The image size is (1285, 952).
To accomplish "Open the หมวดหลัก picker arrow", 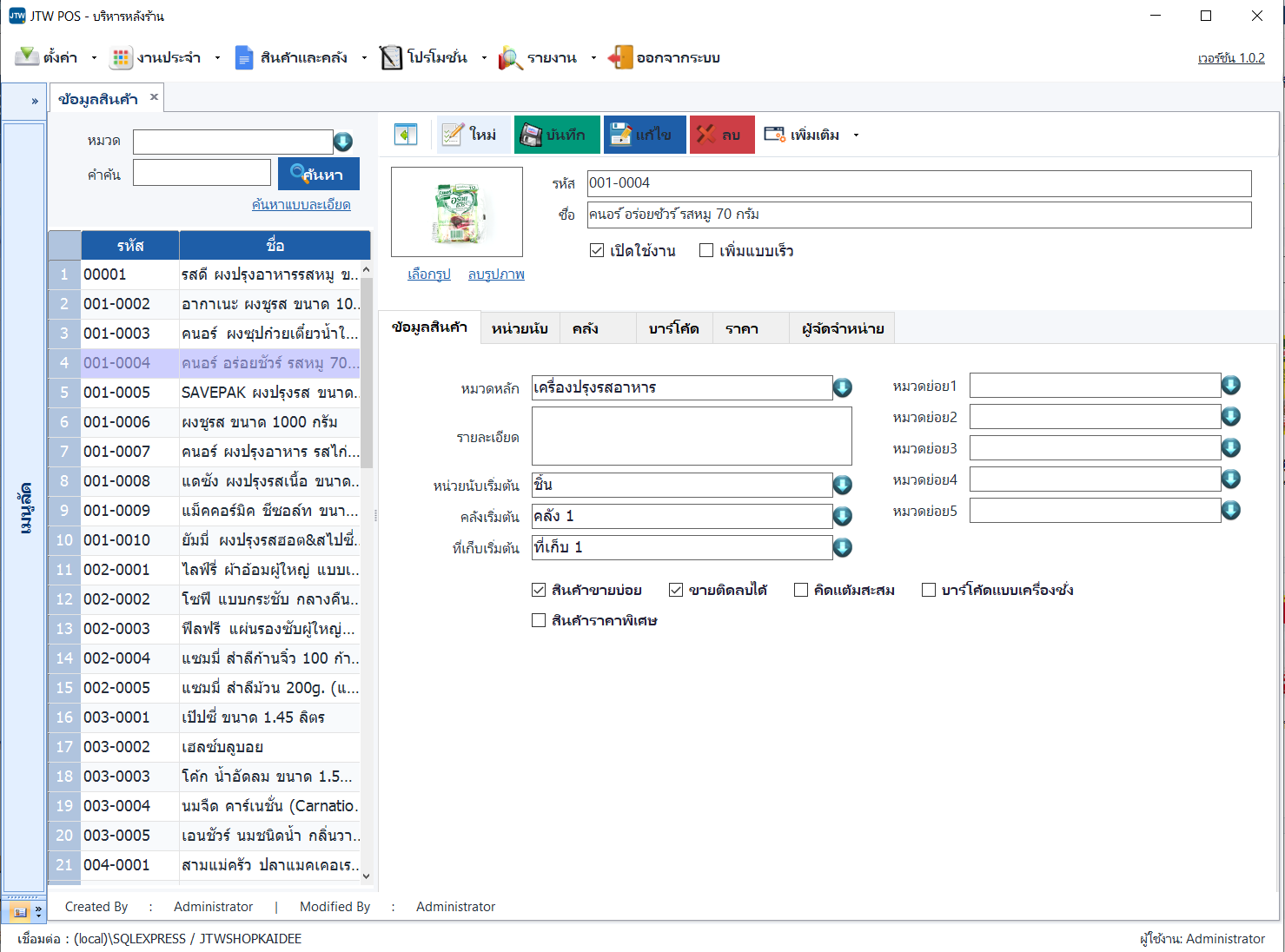I will (843, 387).
